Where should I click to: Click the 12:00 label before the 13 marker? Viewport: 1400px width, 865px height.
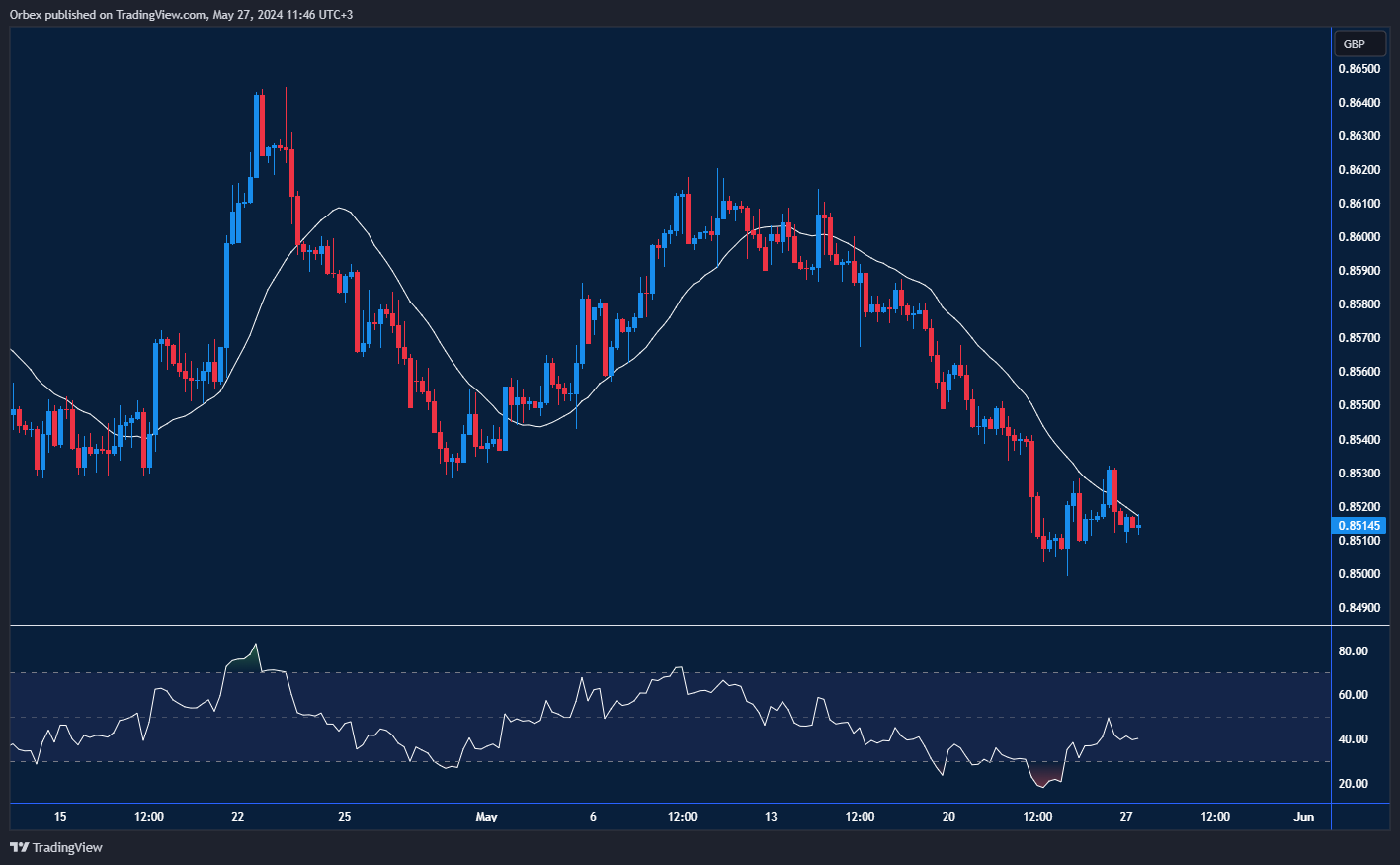point(682,817)
